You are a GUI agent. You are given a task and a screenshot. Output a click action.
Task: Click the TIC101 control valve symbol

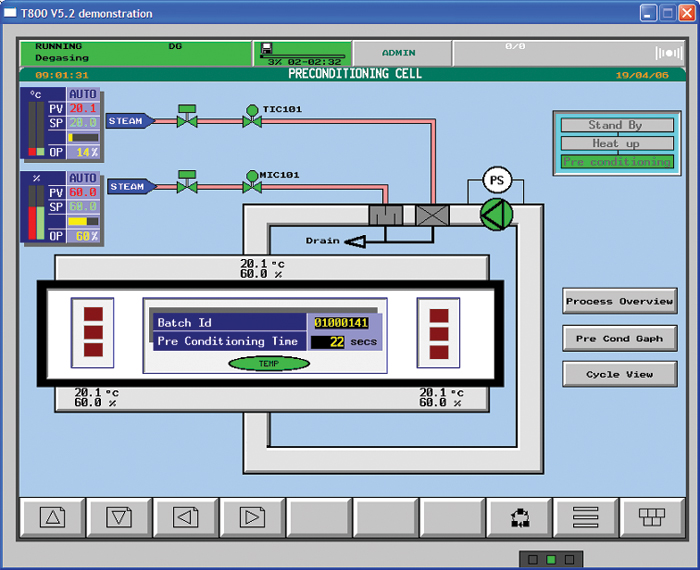coord(252,116)
